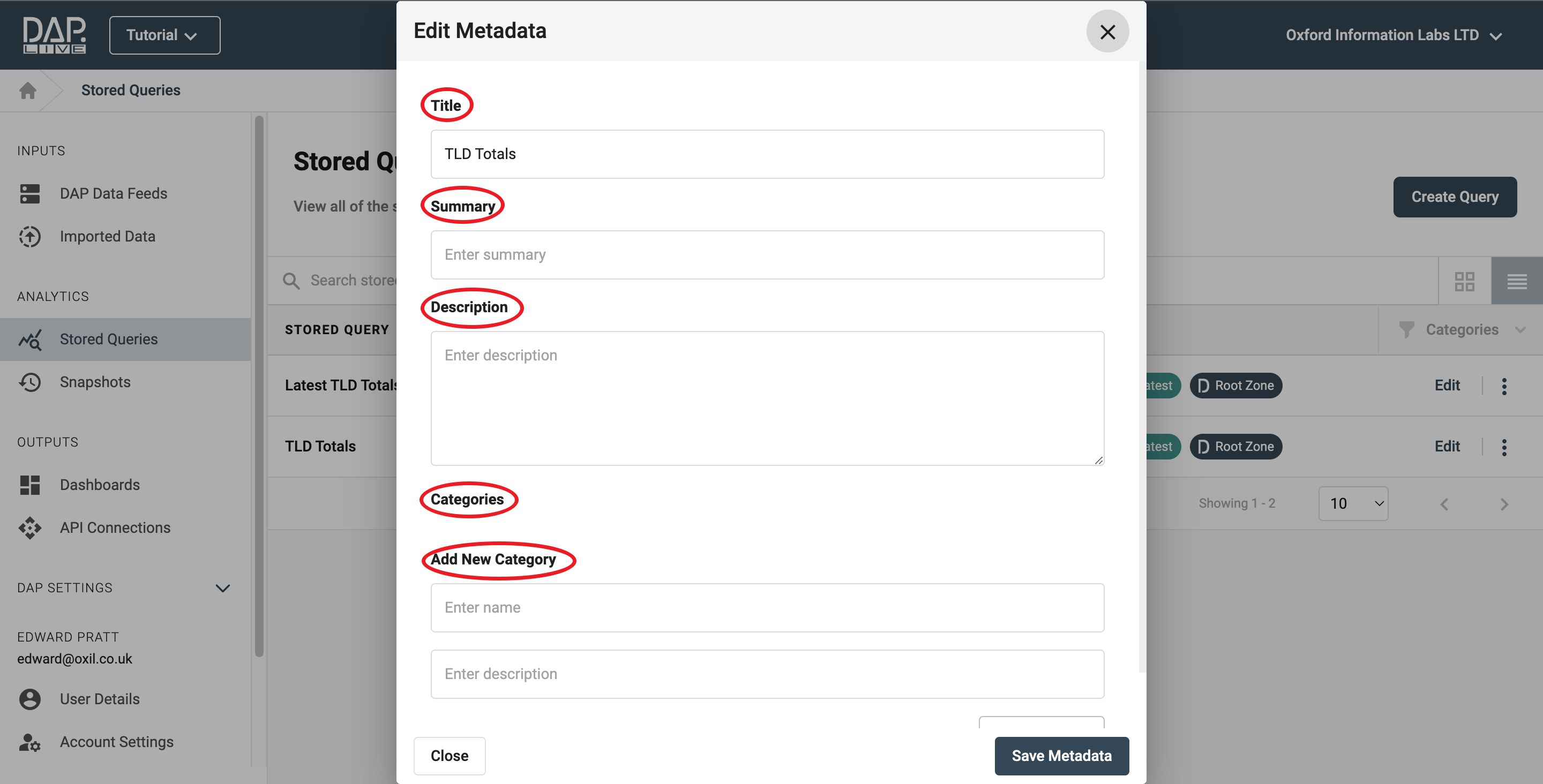Open User Details page
This screenshot has height=784, width=1543.
100,699
